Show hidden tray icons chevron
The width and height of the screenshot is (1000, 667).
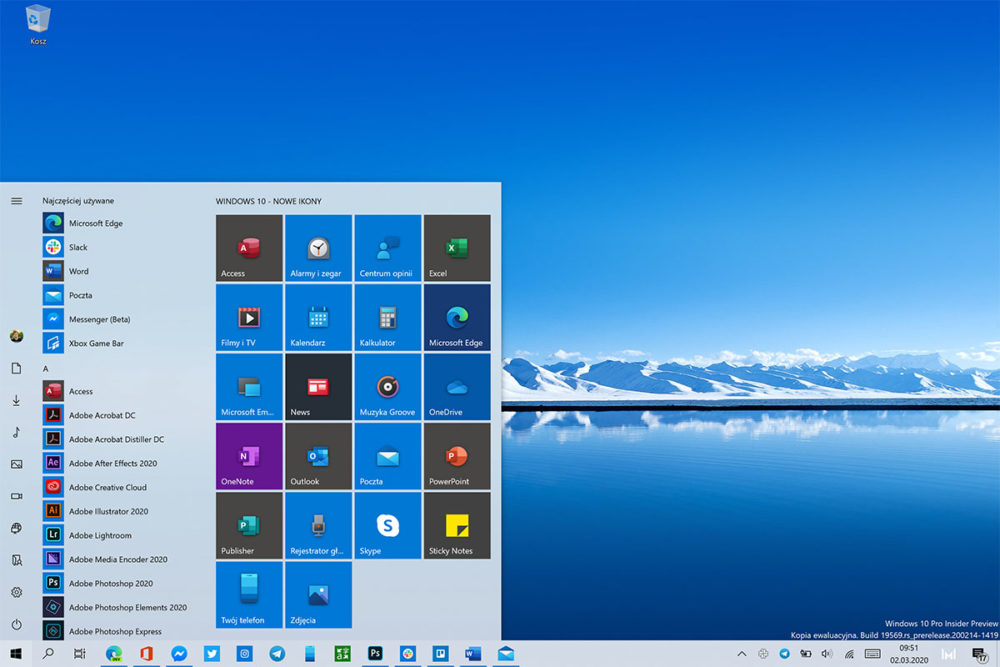(x=742, y=654)
